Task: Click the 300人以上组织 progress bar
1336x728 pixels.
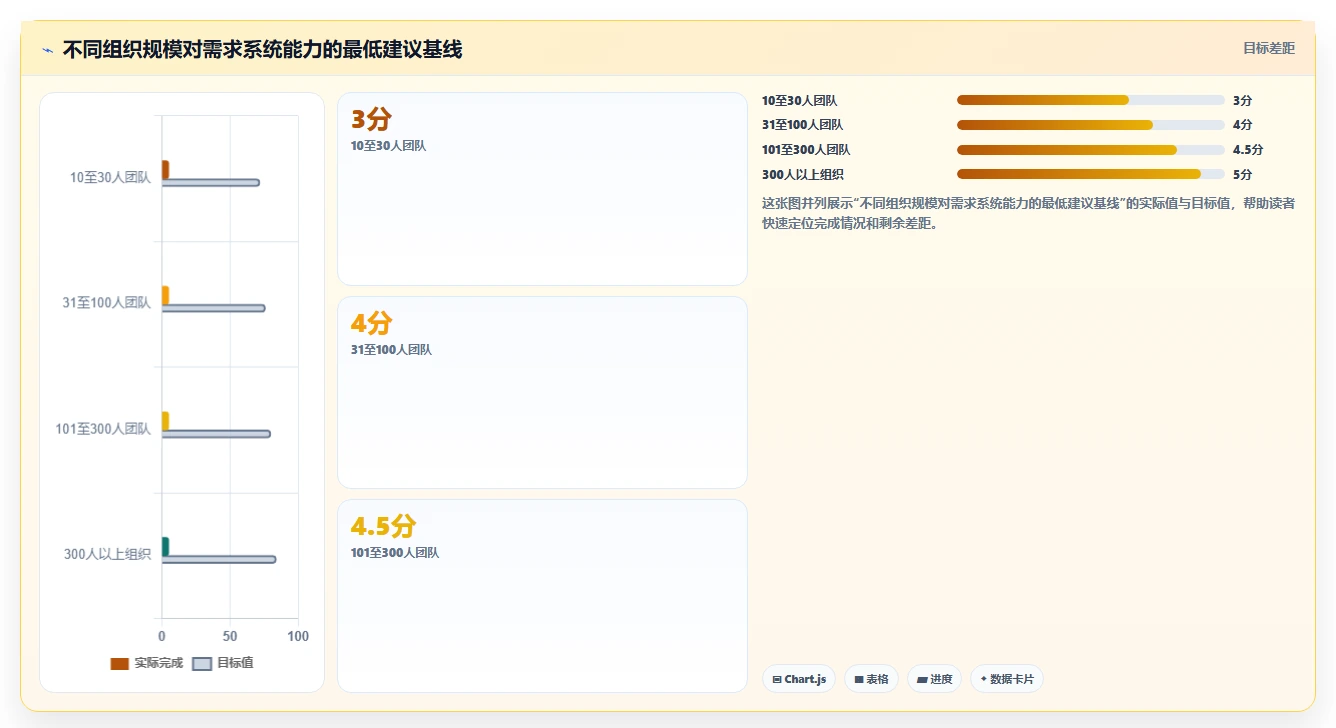Action: pos(1090,174)
